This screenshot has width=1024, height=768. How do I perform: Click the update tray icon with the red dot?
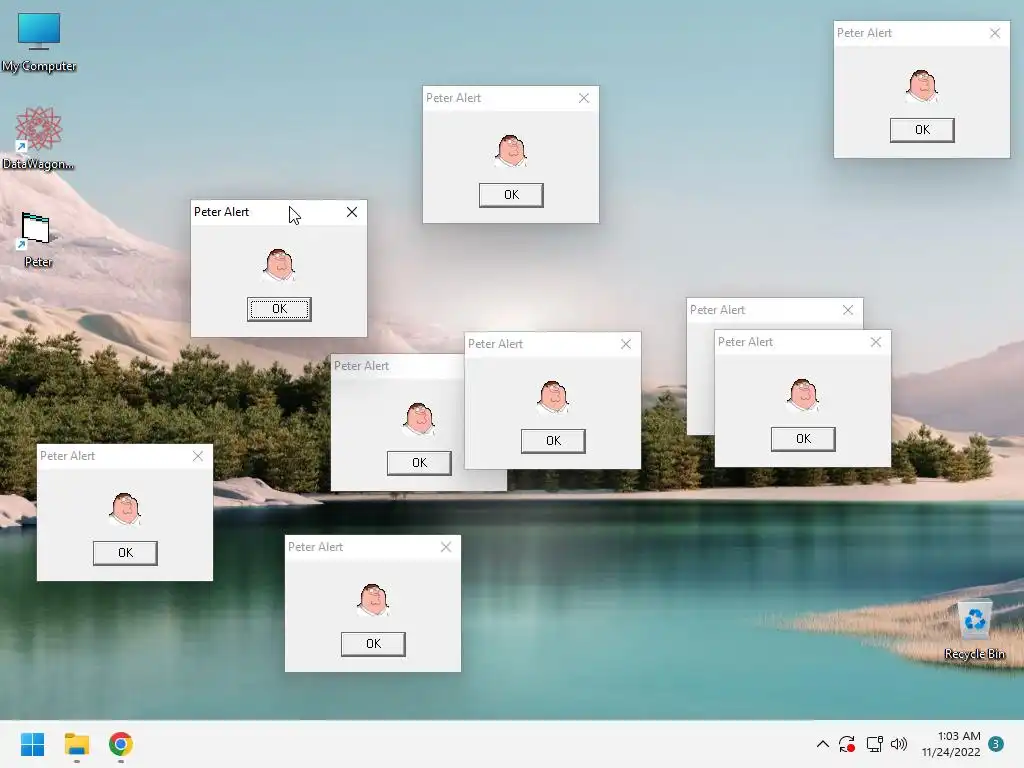[x=847, y=744]
